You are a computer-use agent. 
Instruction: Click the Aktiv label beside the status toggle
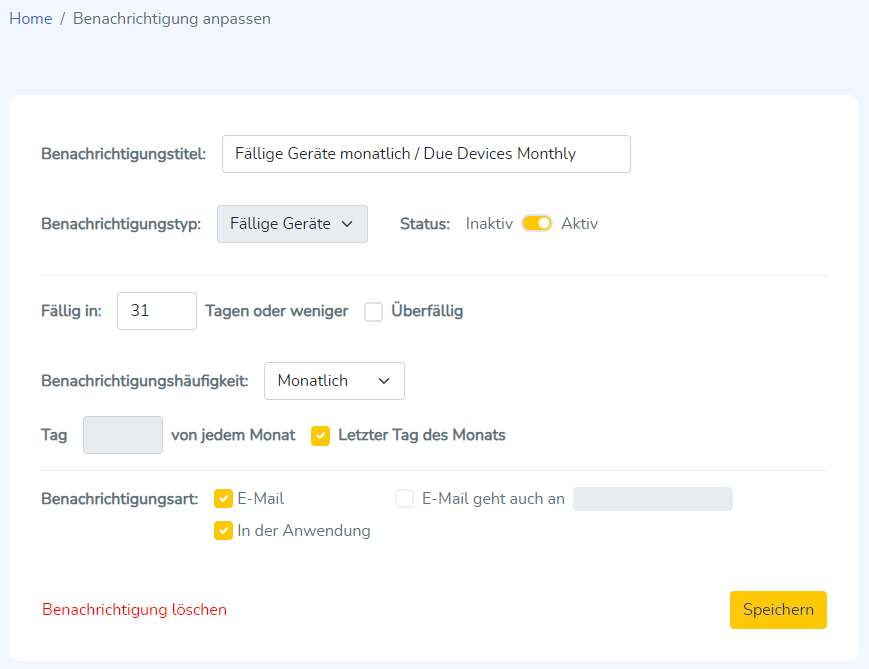580,223
